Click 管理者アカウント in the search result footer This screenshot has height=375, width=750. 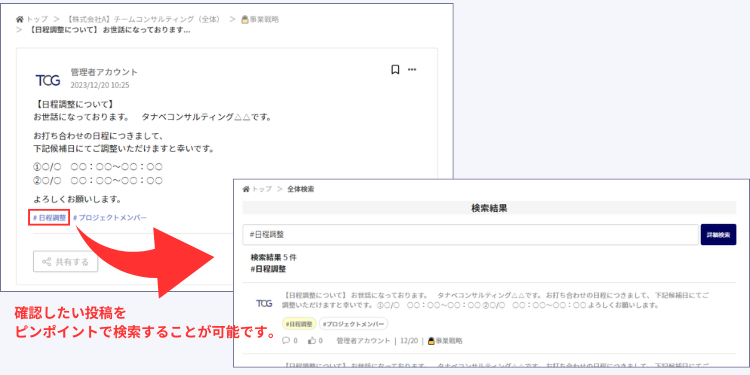click(x=364, y=341)
